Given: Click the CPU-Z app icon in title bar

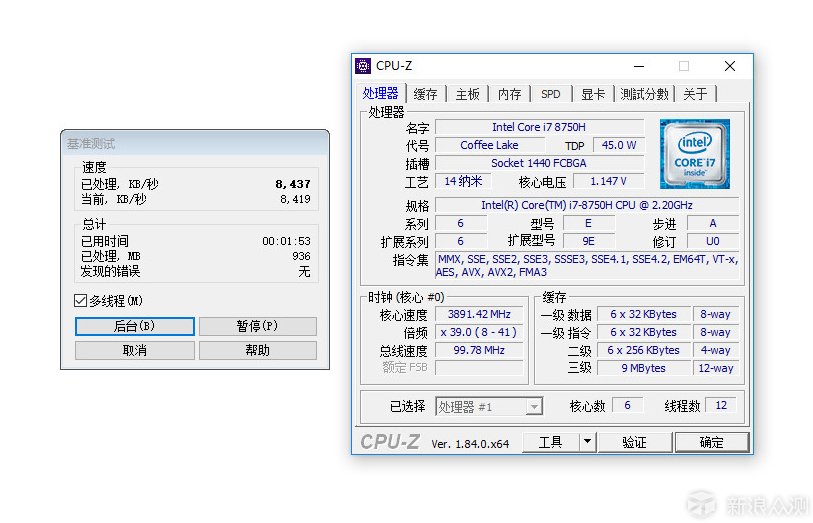Looking at the screenshot, I should 363,66.
